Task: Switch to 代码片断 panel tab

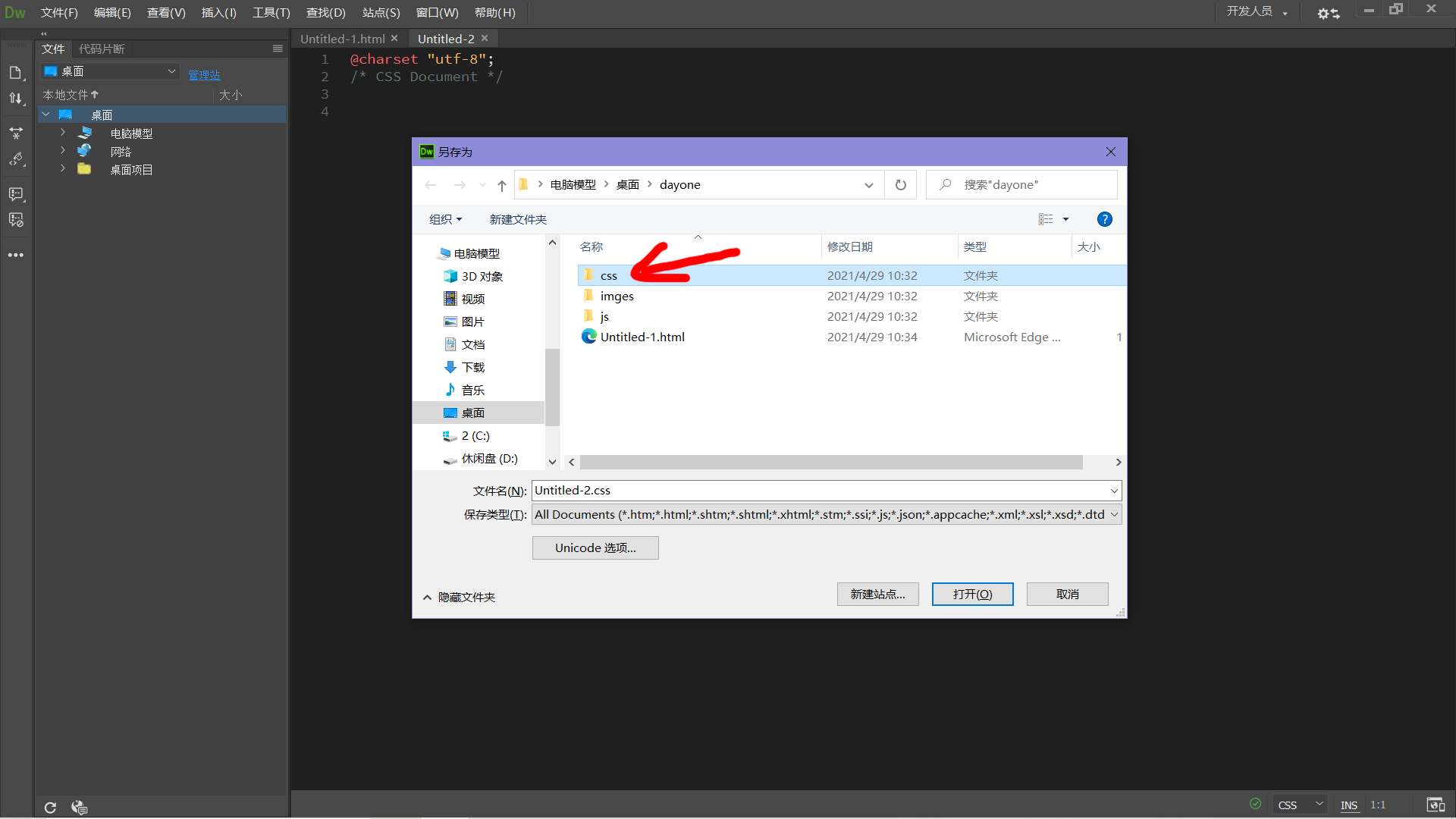Action: click(x=102, y=49)
